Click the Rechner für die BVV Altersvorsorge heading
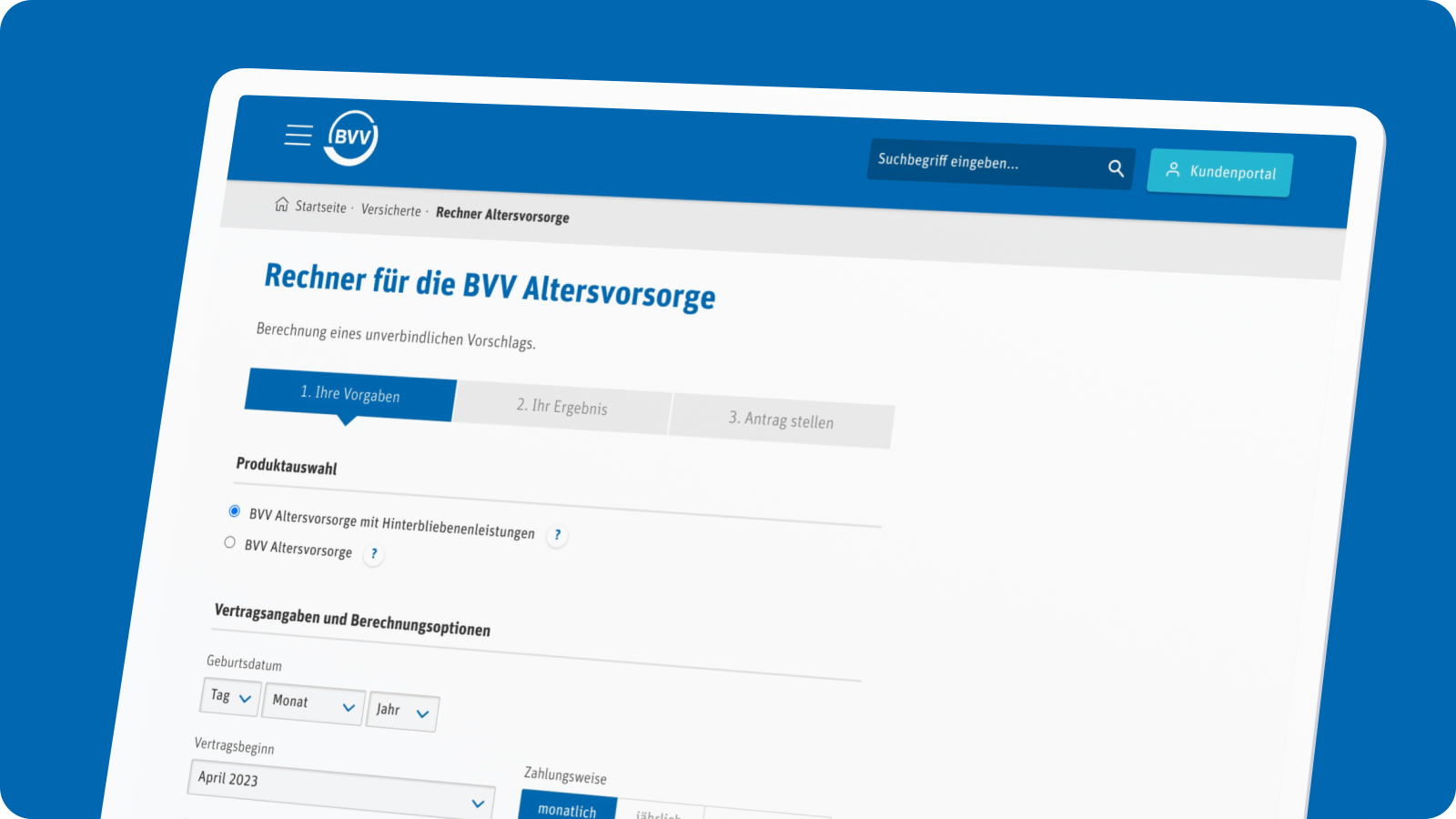The image size is (1456, 819). pyautogui.click(x=490, y=286)
